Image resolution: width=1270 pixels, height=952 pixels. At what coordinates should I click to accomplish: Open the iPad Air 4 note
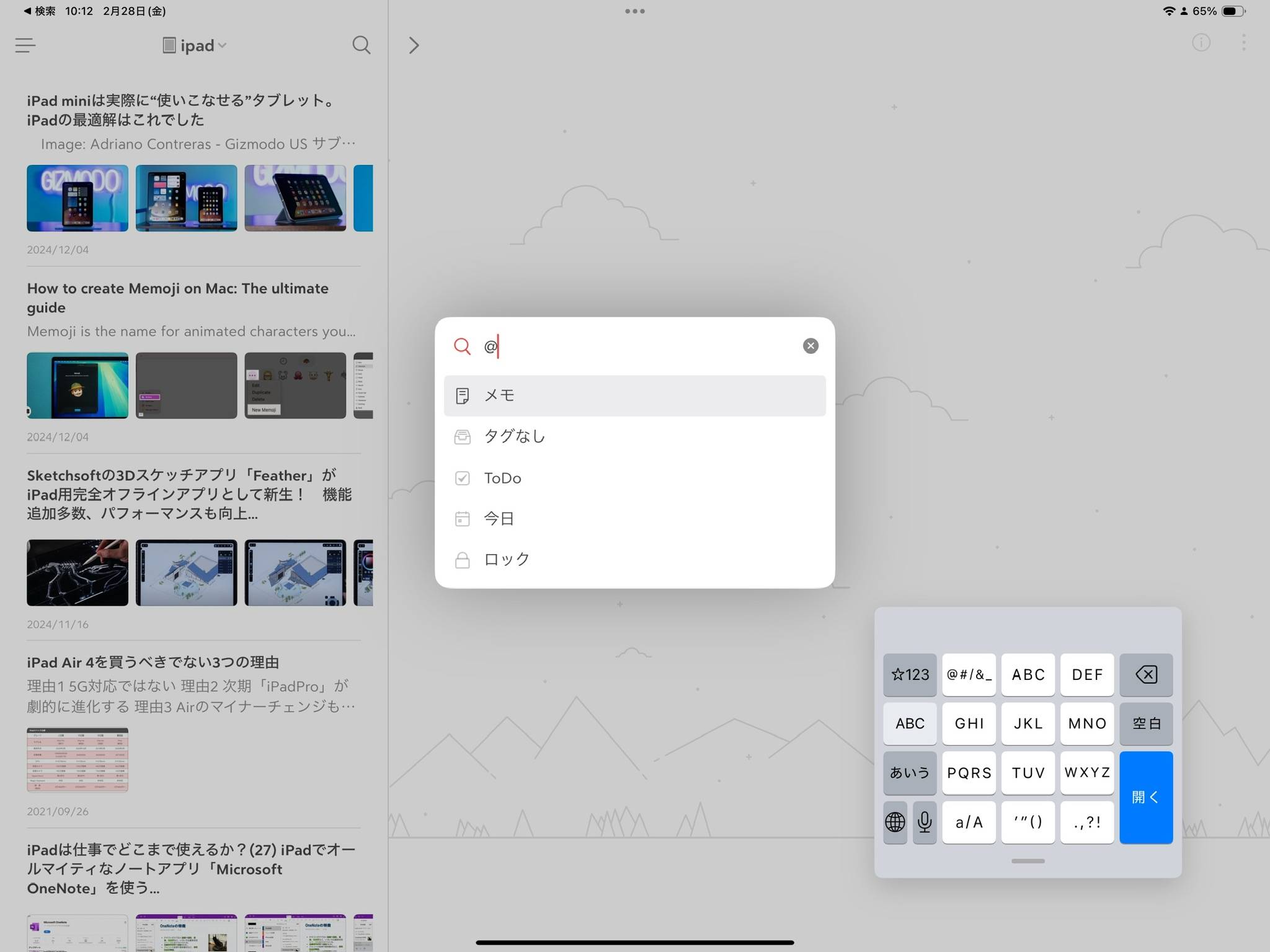pyautogui.click(x=193, y=734)
